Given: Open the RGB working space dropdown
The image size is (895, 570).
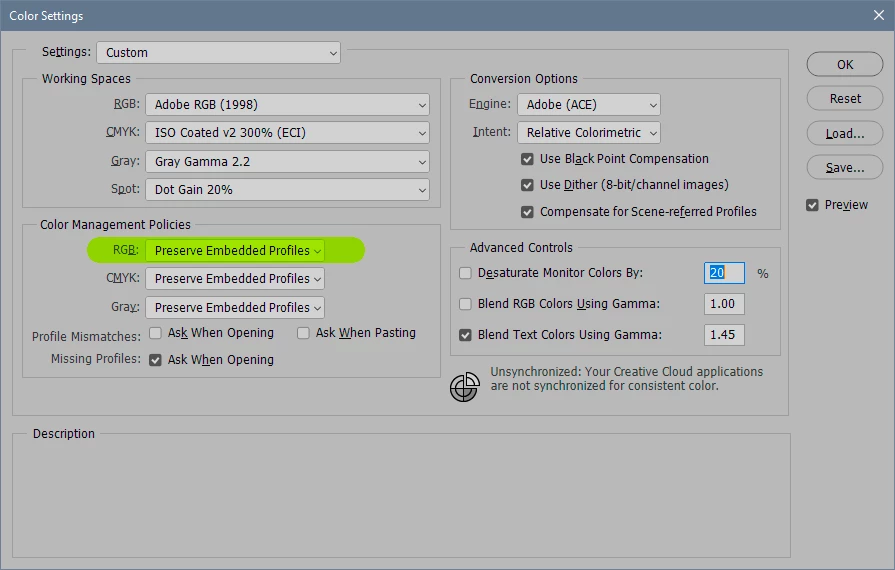Looking at the screenshot, I should pyautogui.click(x=287, y=104).
